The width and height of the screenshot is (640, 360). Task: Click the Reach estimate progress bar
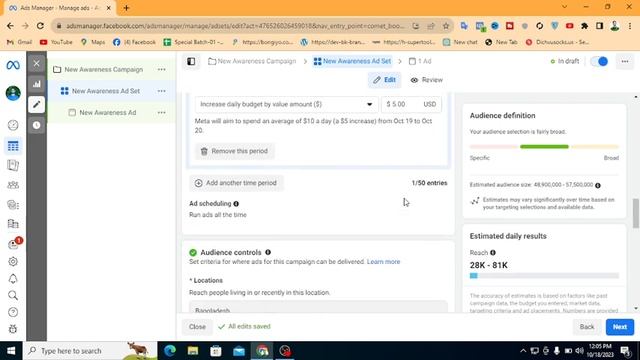tap(544, 276)
